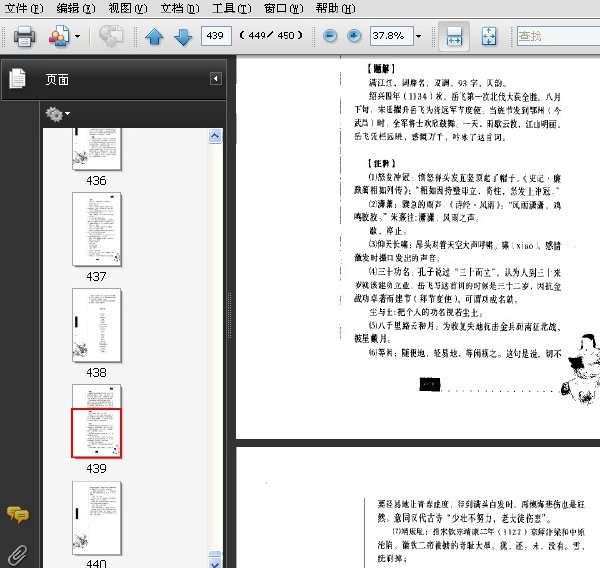Expand dropdown arrow next to share icon
This screenshot has width=600, height=568.
click(x=78, y=36)
